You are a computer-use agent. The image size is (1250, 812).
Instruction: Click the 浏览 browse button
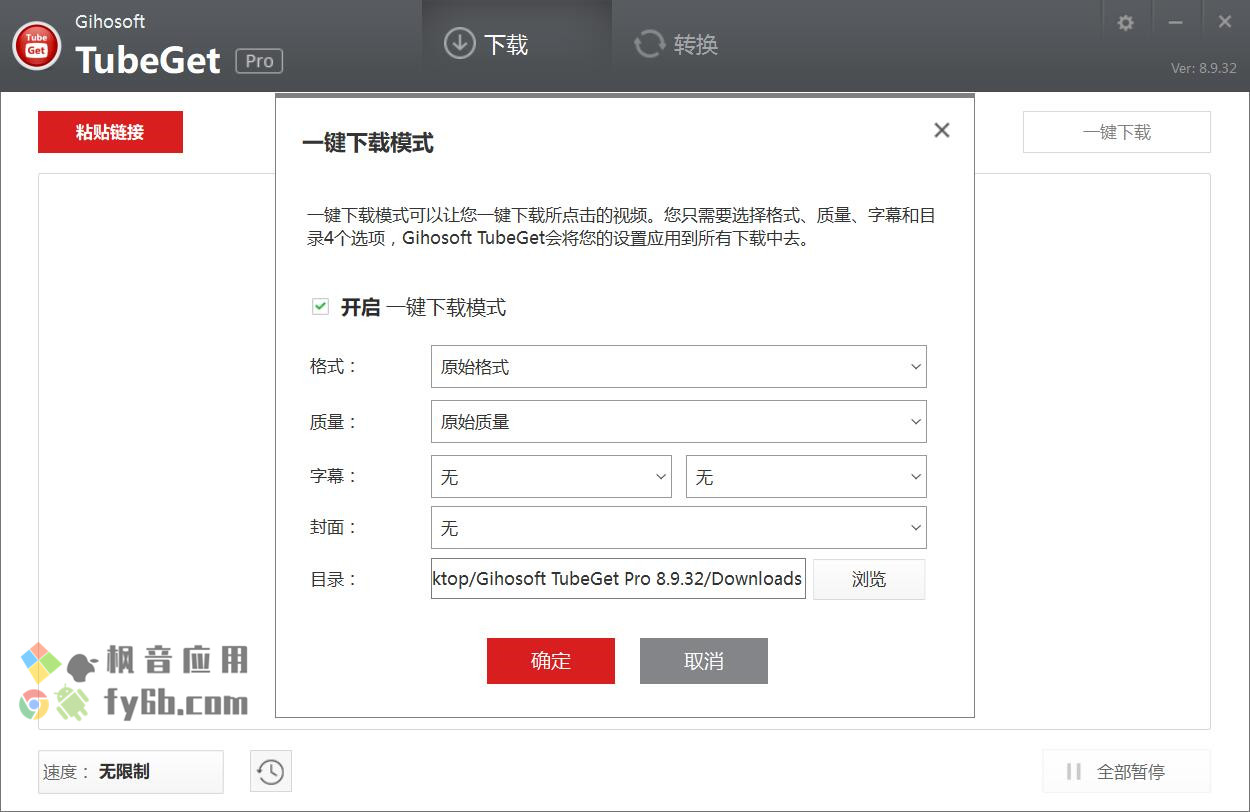coord(869,579)
